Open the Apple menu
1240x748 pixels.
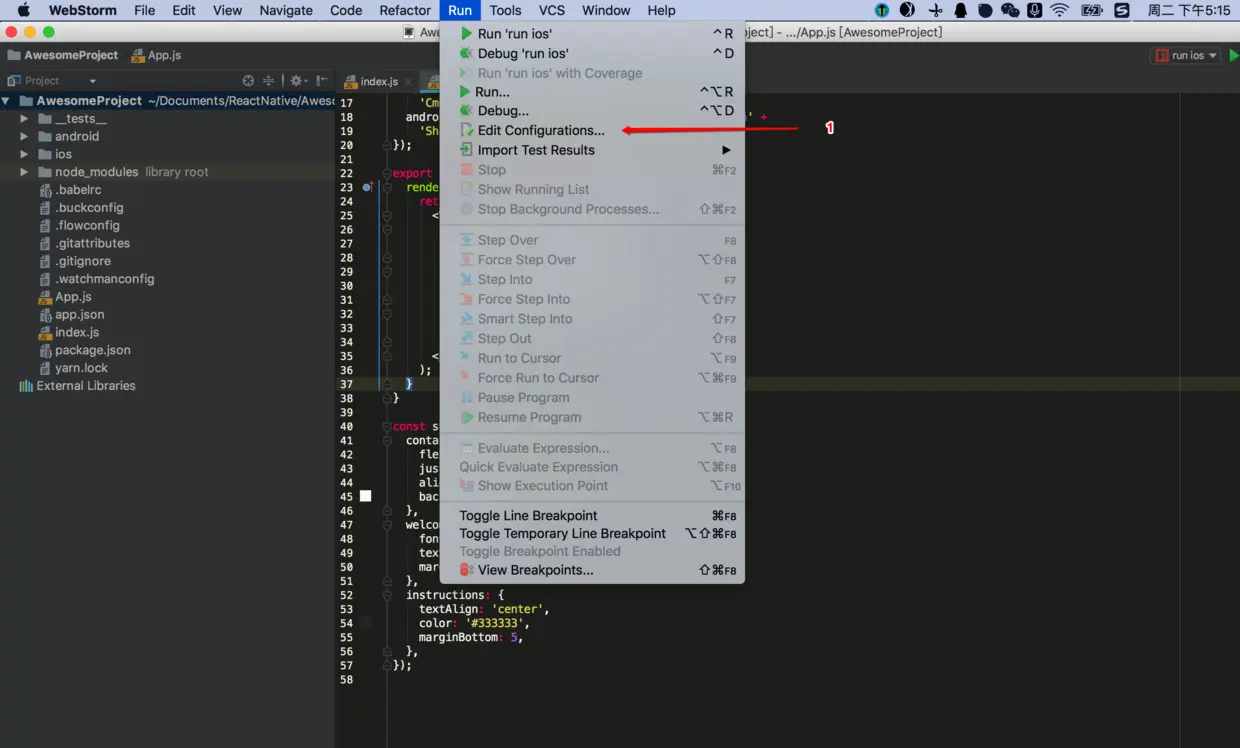point(23,10)
